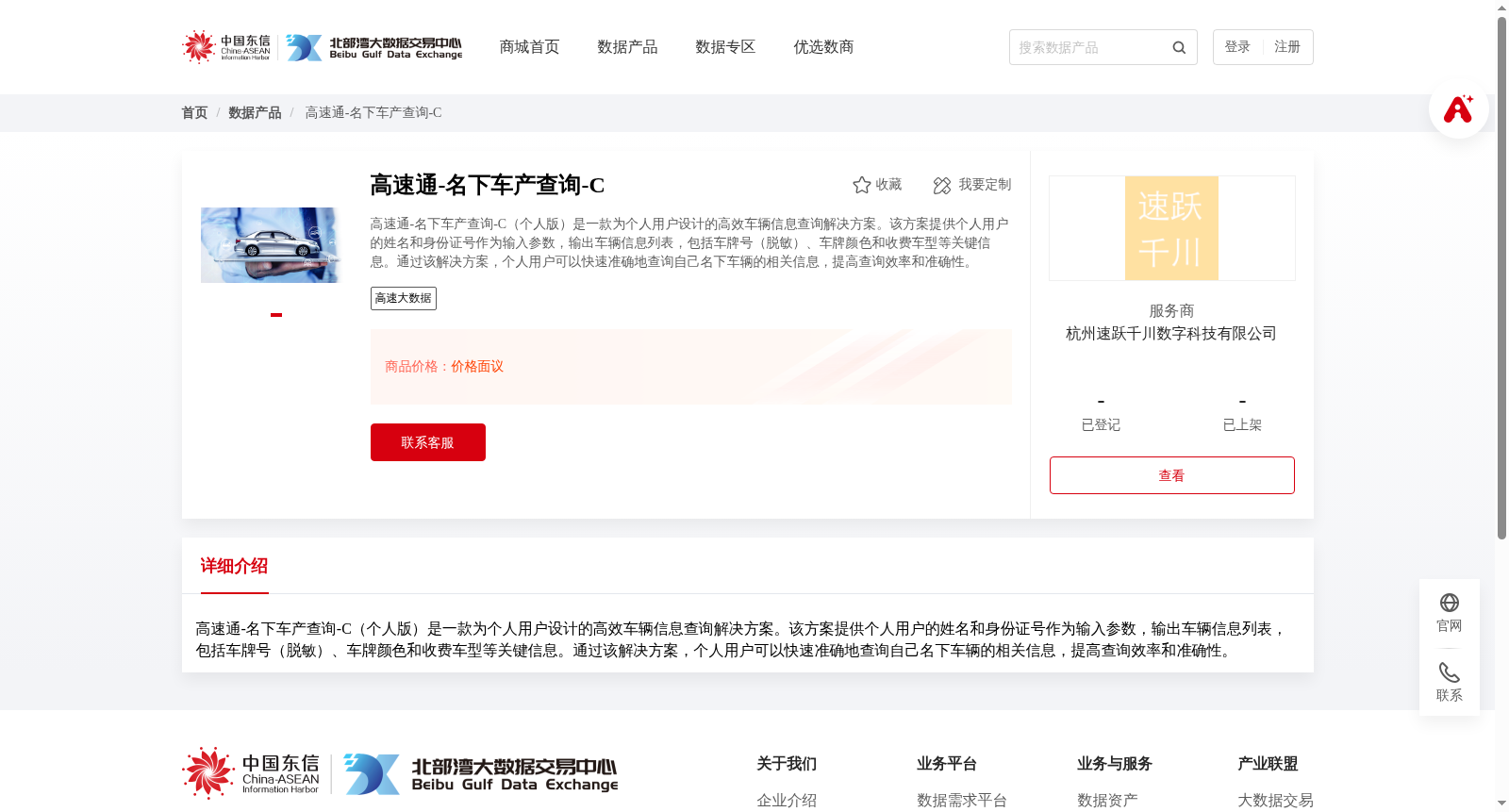Viewport: 1509px width, 812px height.
Task: Click the 价格面议 price text
Action: [477, 367]
